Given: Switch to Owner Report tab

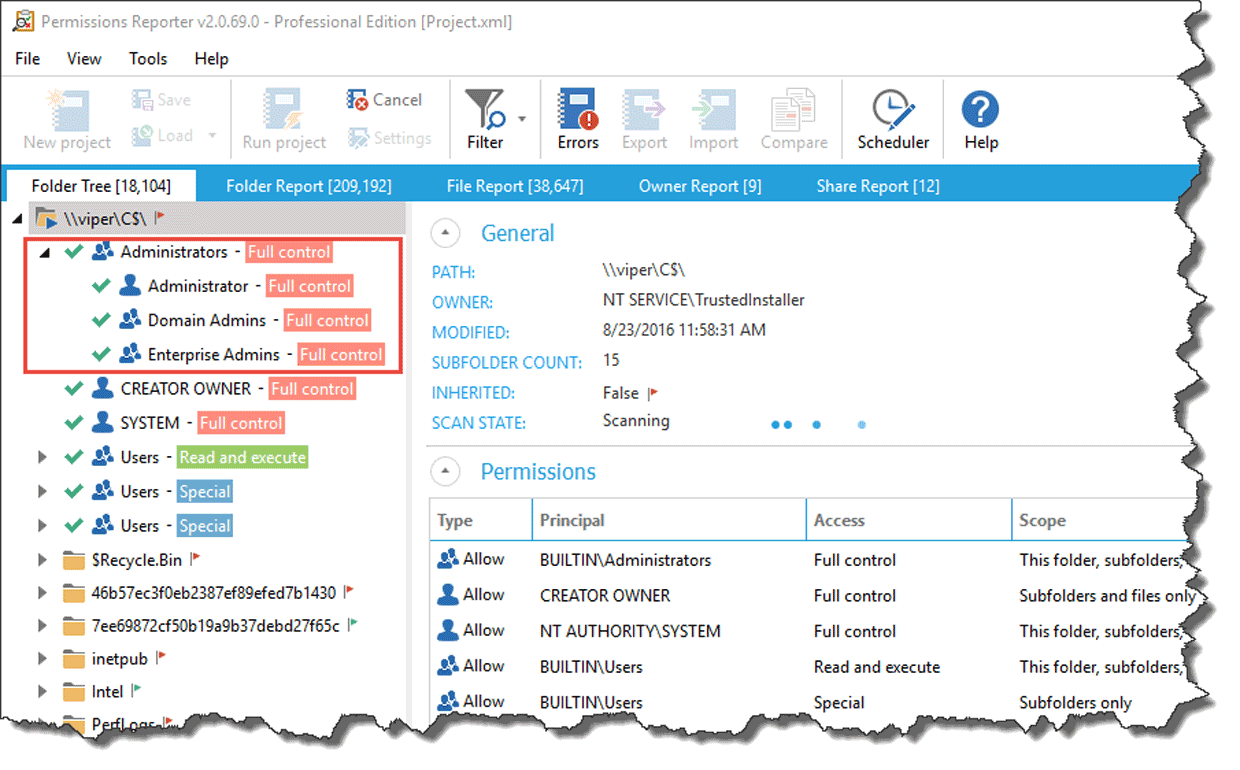Looking at the screenshot, I should pos(700,186).
